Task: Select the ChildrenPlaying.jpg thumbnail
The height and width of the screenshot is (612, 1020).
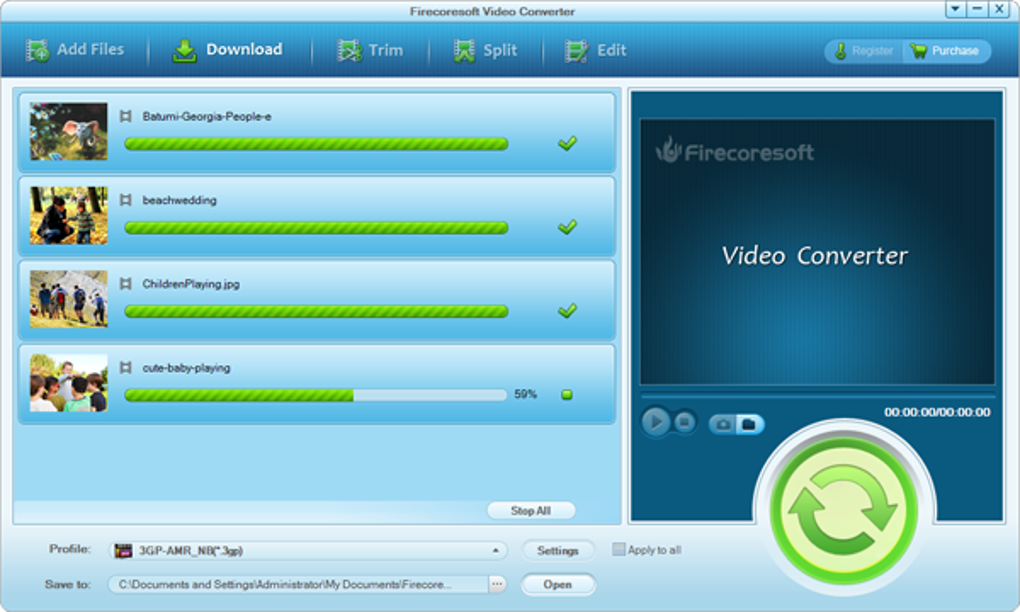Action: (68, 299)
